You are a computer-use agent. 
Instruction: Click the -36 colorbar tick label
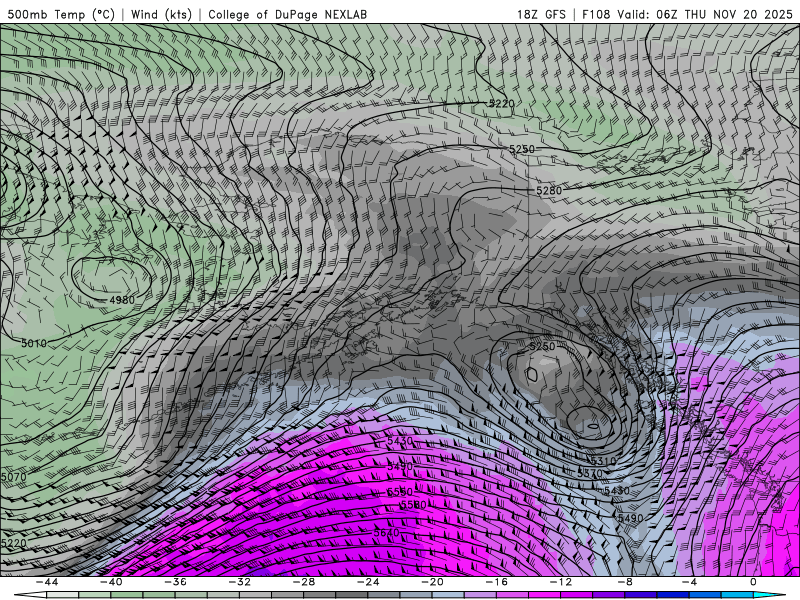176,582
